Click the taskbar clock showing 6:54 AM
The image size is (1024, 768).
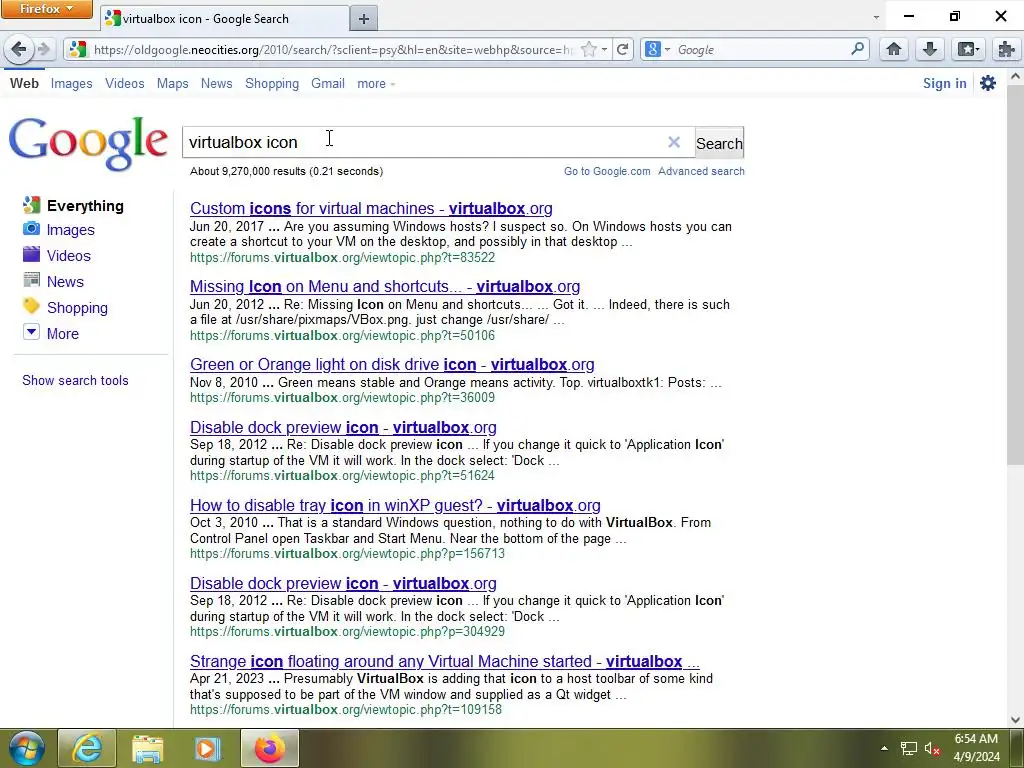(976, 748)
